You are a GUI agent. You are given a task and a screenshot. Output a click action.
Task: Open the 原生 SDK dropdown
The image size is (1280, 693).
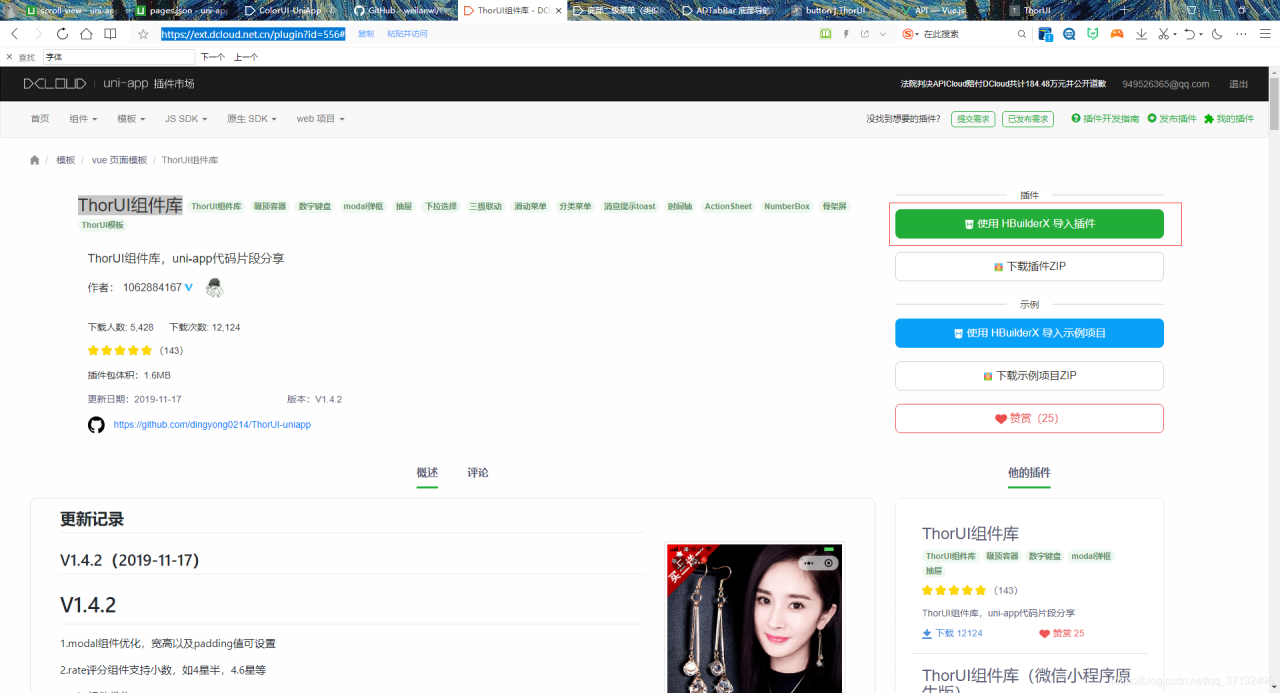coord(251,119)
